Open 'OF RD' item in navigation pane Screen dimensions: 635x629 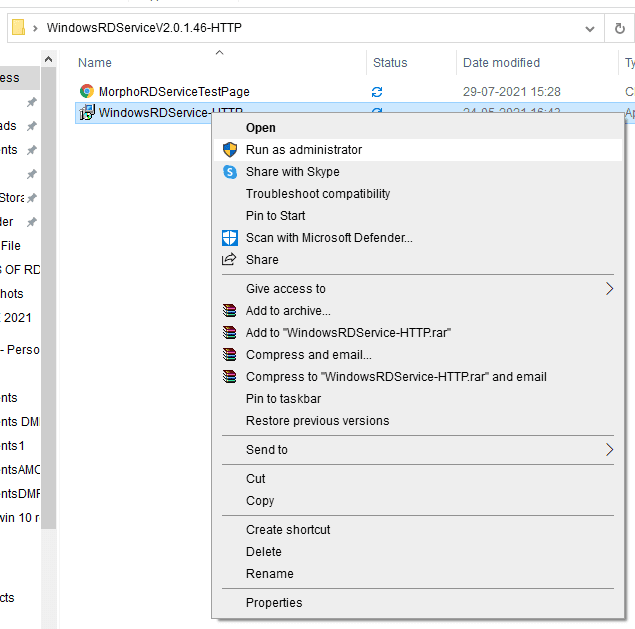tap(20, 270)
